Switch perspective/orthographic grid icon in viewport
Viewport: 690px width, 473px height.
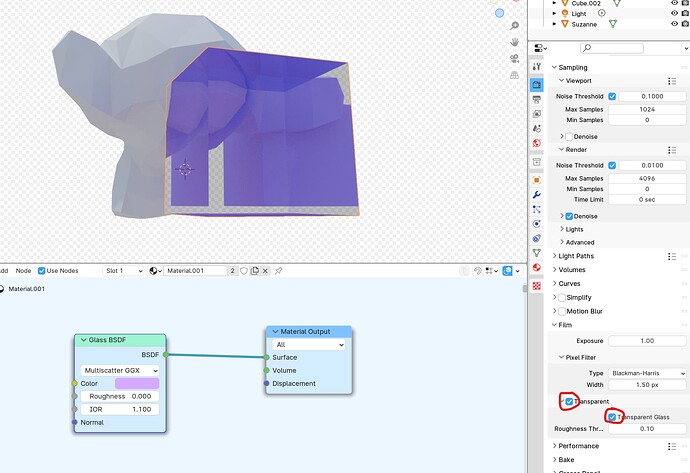coord(514,75)
